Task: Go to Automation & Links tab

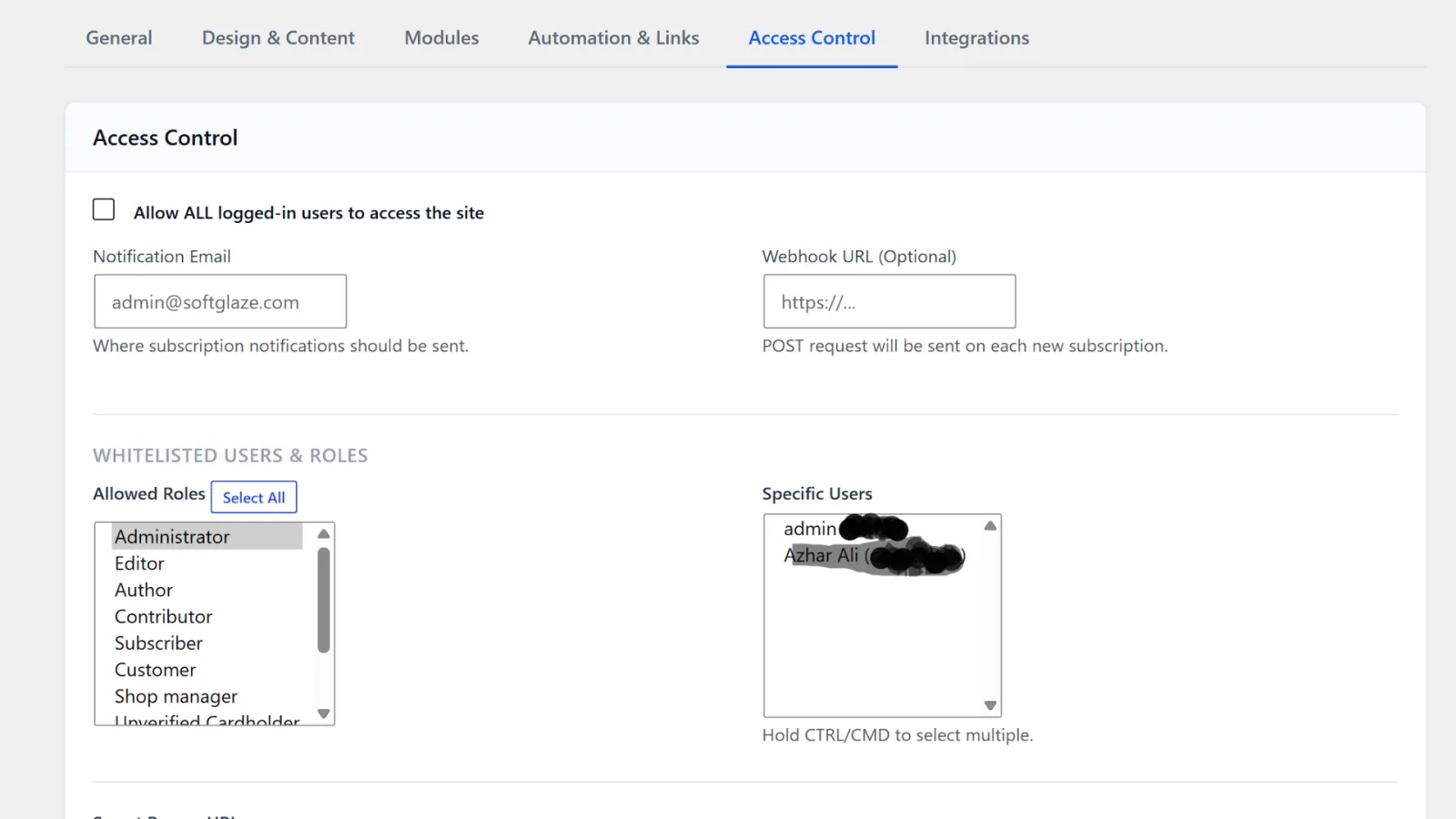Action: [x=613, y=38]
